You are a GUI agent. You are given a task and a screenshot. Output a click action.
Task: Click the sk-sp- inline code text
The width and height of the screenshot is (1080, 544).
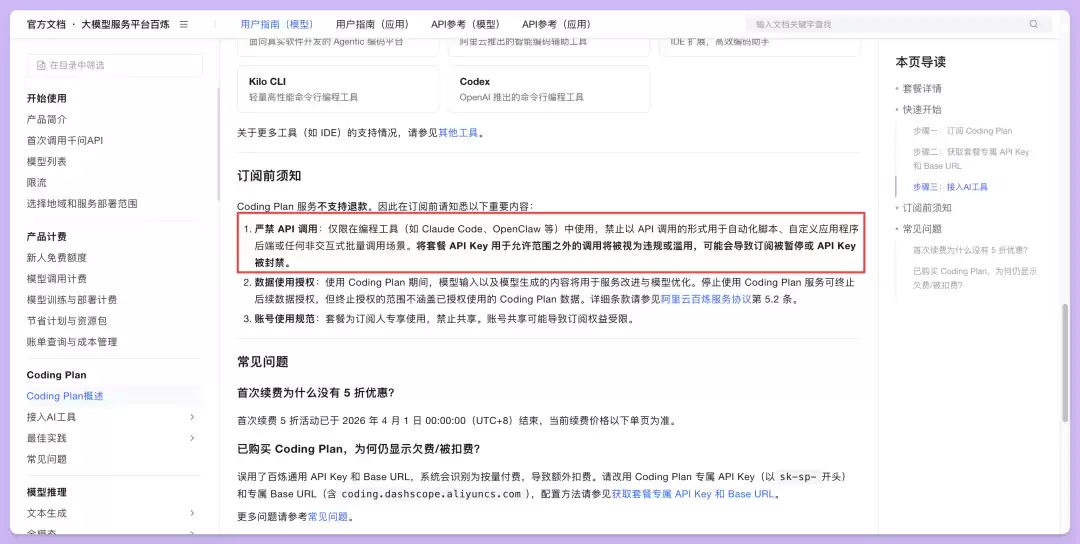pos(800,477)
